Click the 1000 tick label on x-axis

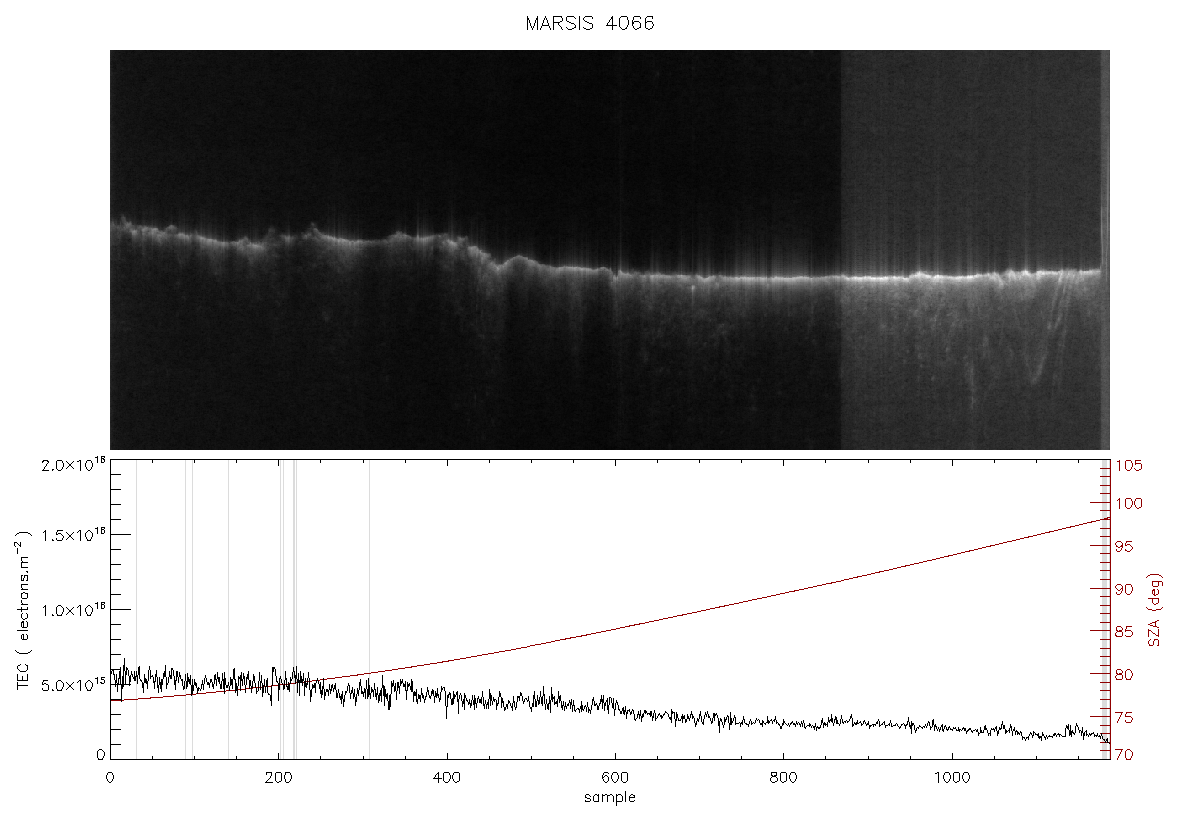(952, 778)
